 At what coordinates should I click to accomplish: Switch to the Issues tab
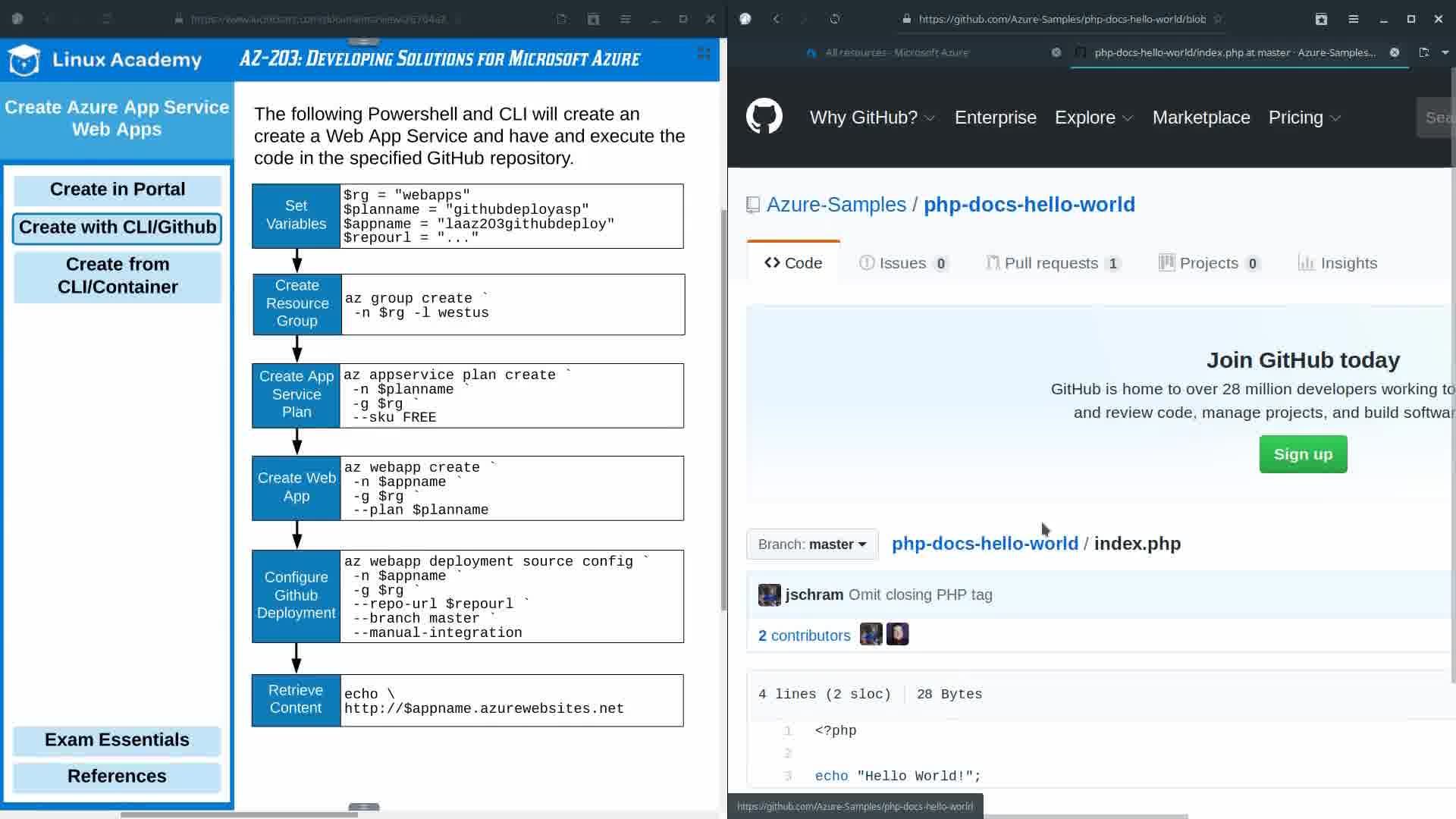coord(903,263)
